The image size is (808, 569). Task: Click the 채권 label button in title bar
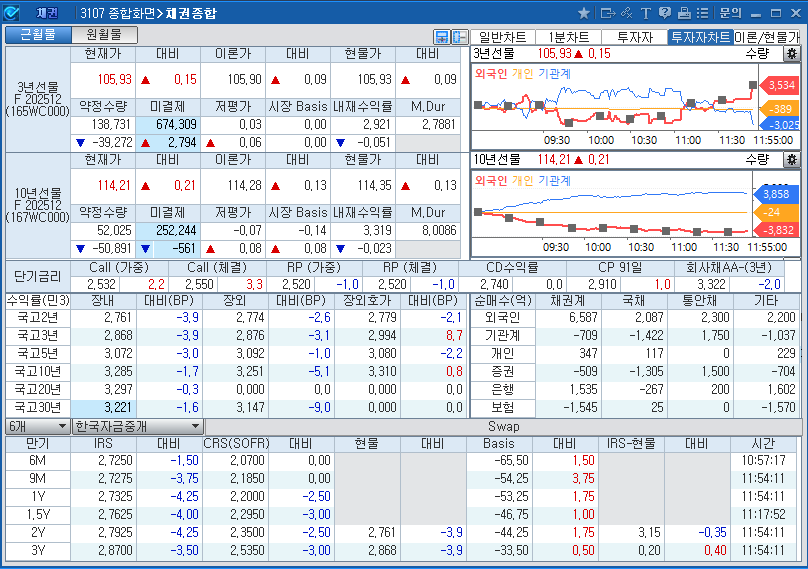47,13
